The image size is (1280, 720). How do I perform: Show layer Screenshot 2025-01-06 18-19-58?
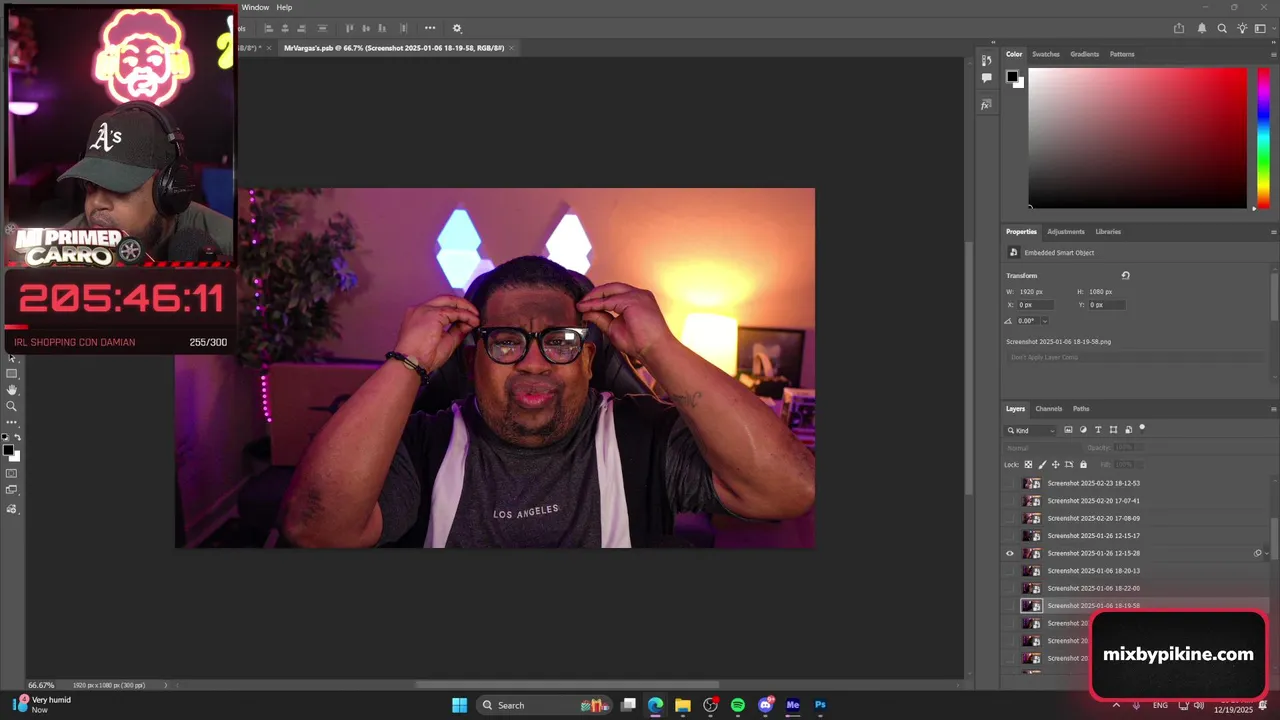click(x=1009, y=606)
